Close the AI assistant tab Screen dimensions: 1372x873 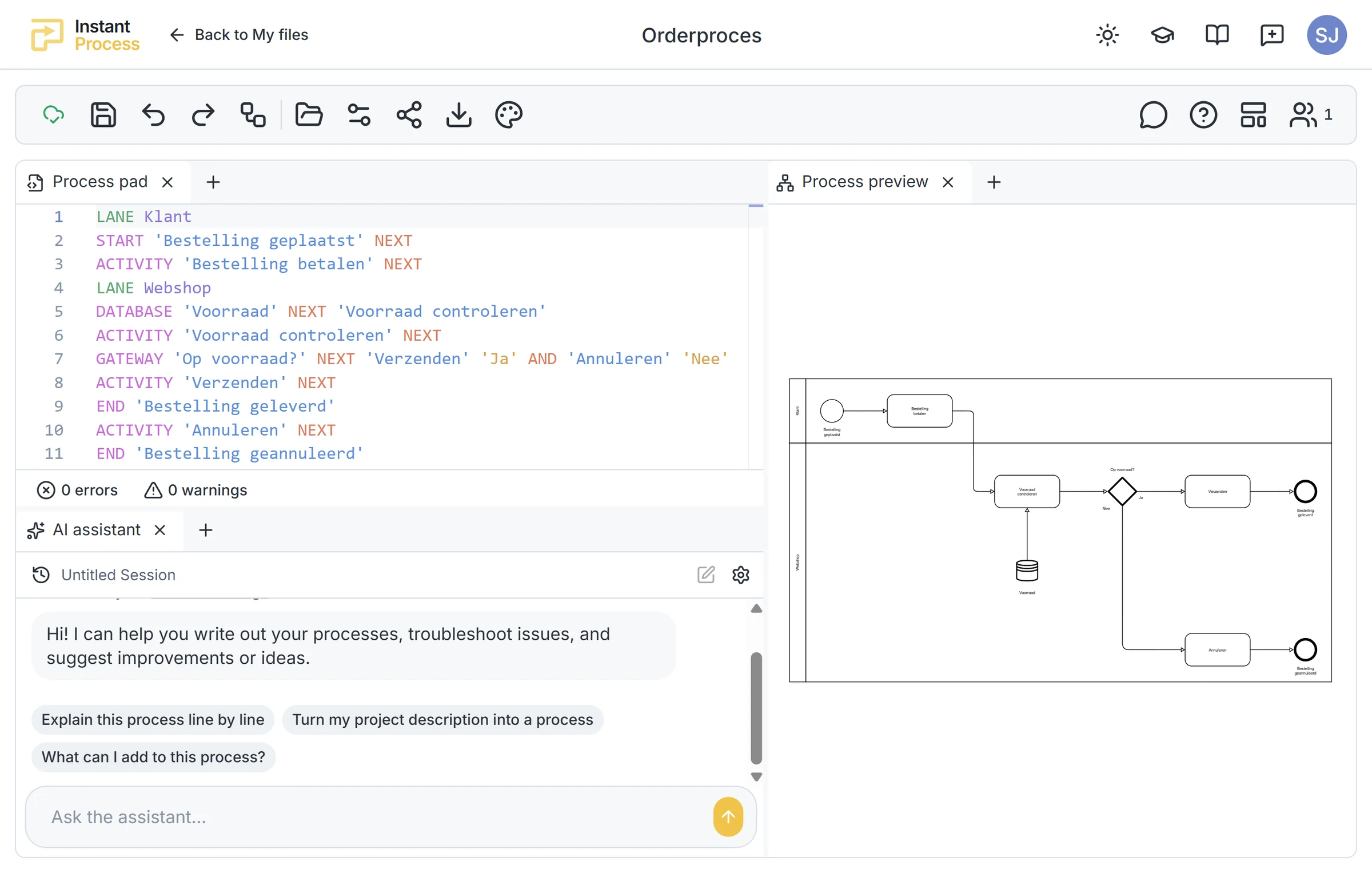[160, 531]
